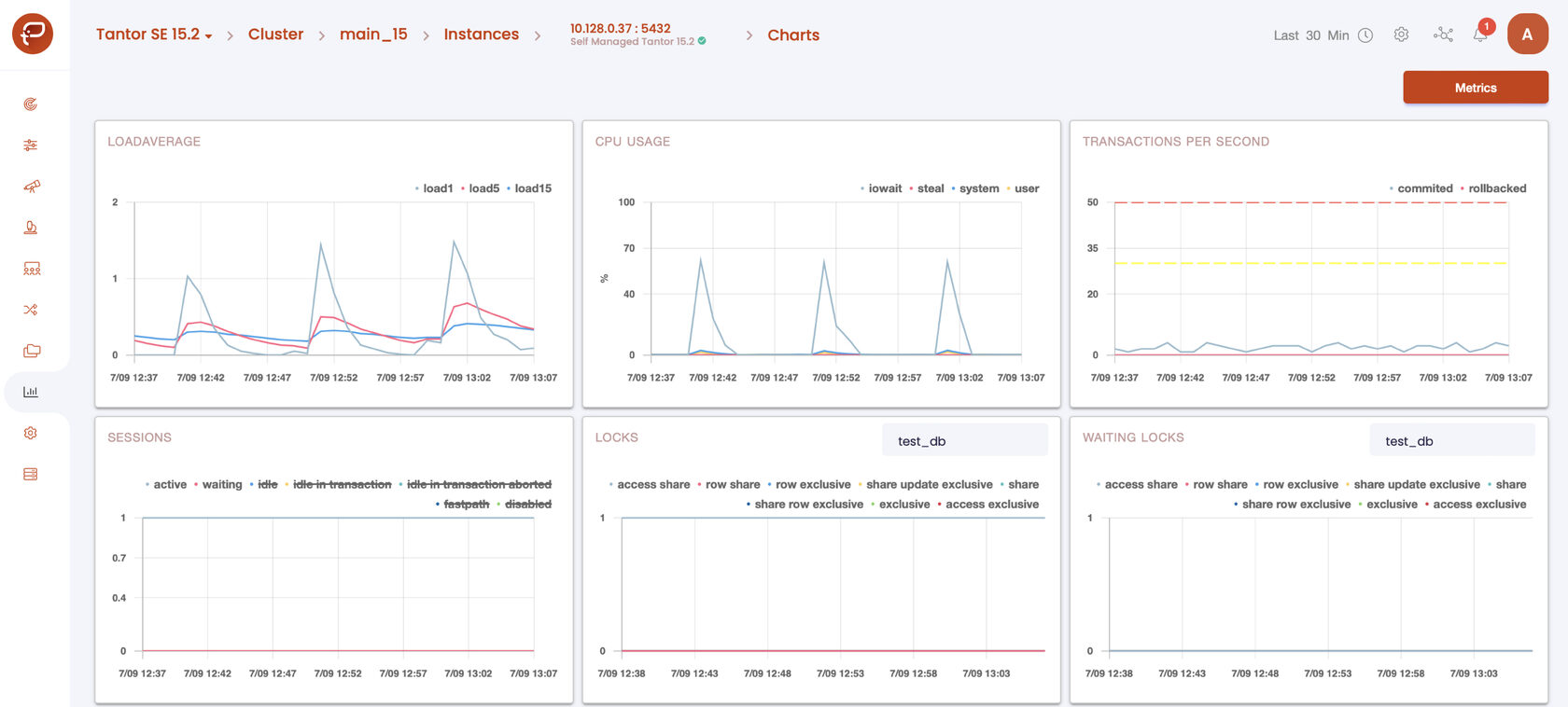Open the sliders configuration sidebar icon
The width and height of the screenshot is (1568, 707).
point(31,146)
